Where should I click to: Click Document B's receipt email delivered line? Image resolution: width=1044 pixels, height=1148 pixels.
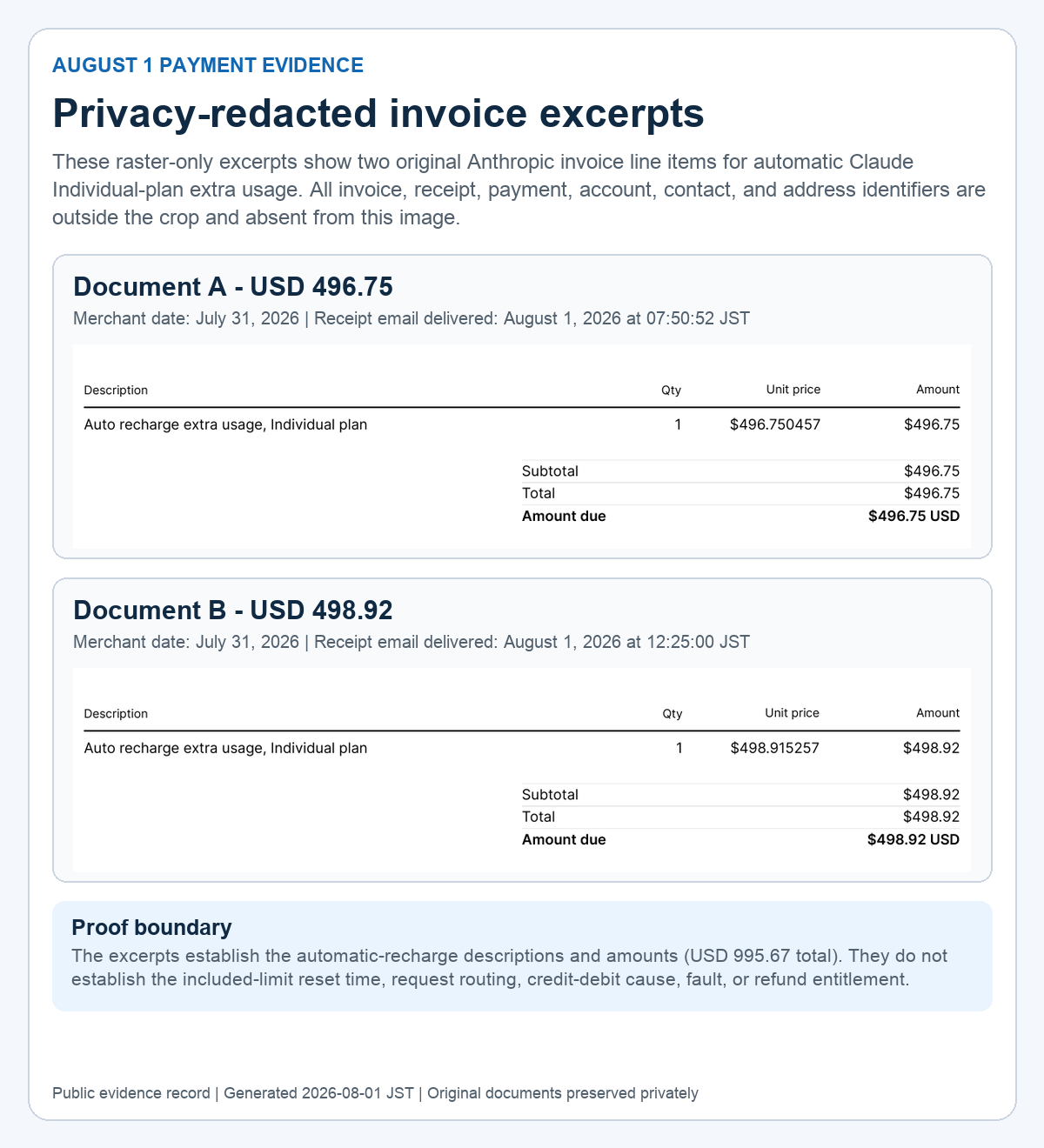click(x=532, y=642)
